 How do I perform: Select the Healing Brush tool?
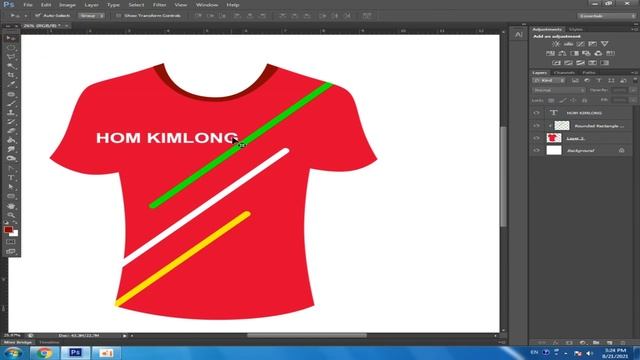(10, 94)
